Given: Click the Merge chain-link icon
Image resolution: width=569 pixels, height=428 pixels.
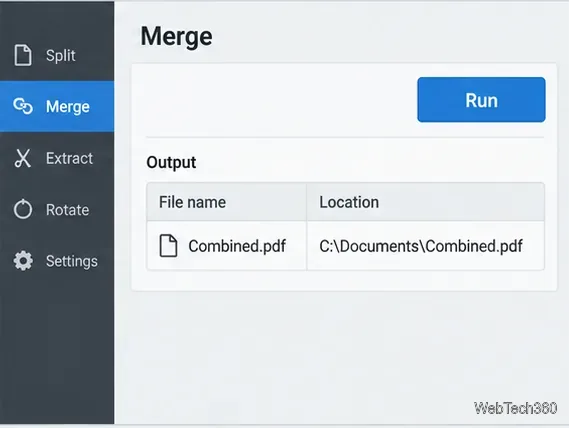Looking at the screenshot, I should [23, 106].
